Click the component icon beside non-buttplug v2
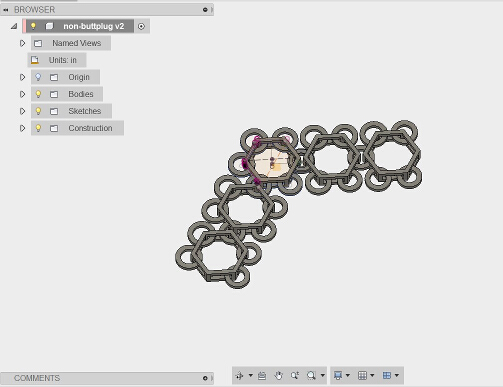 [49, 26]
